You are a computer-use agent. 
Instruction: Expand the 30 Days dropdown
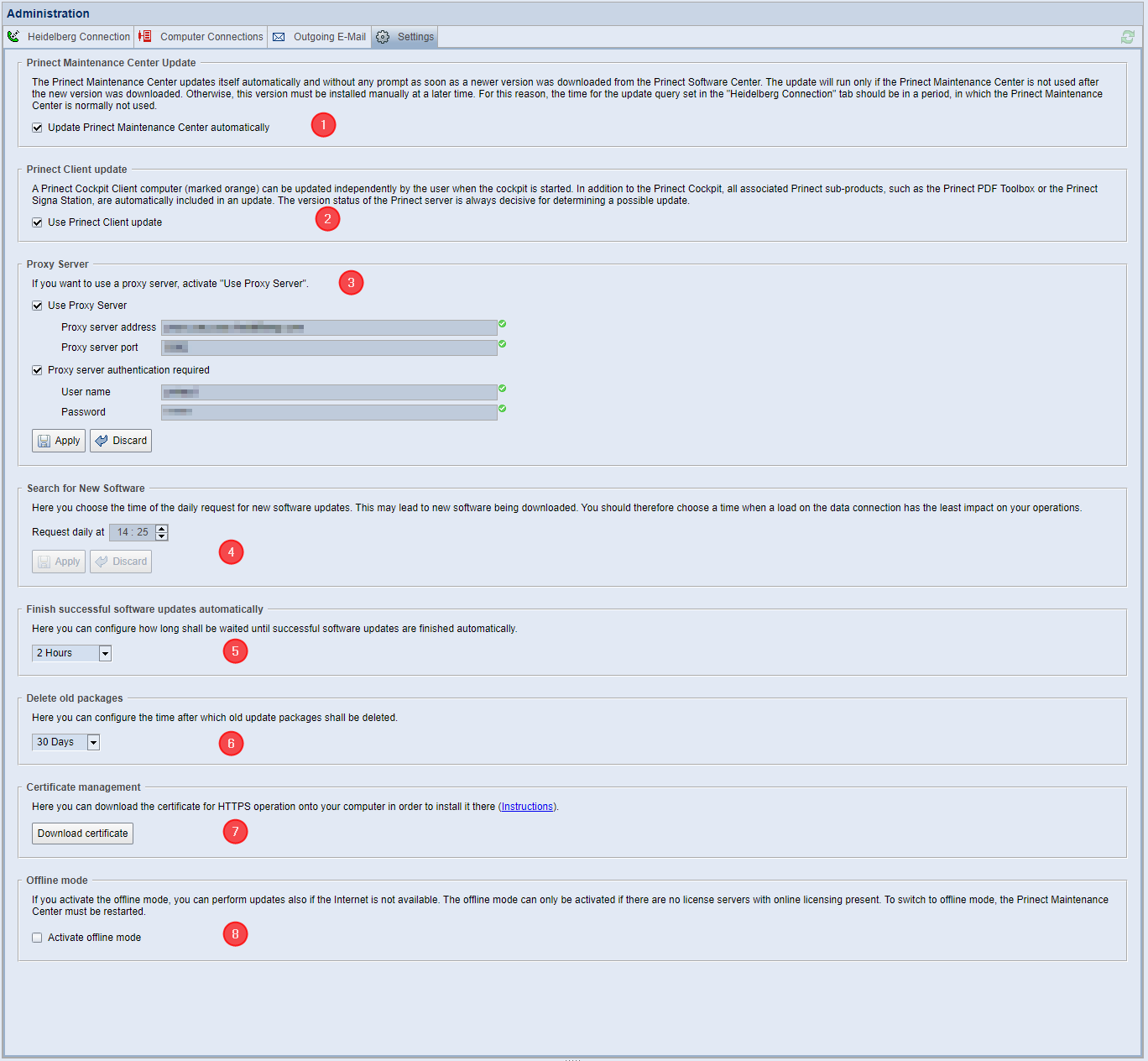point(93,742)
